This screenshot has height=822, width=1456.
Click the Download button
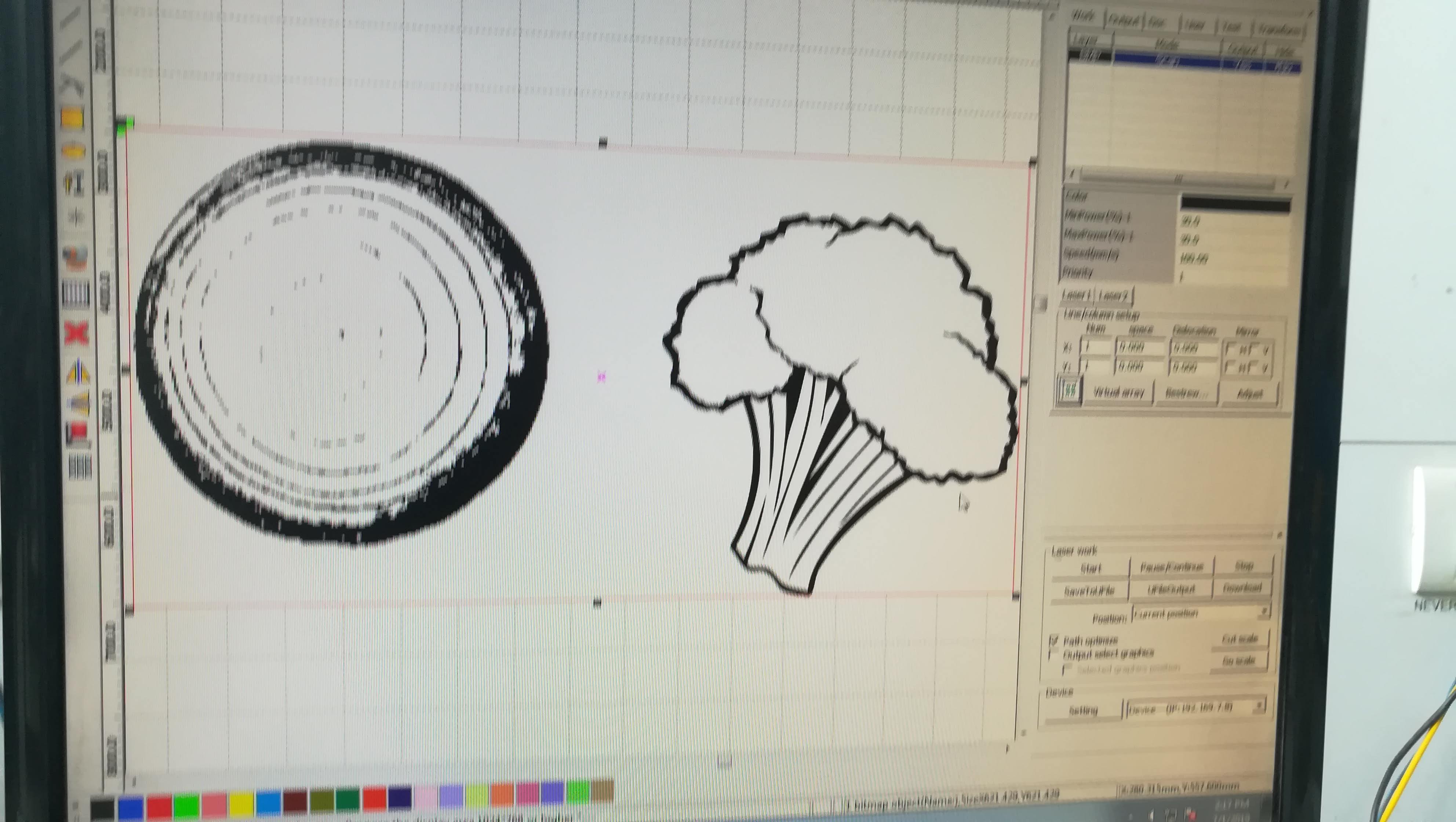1242,588
